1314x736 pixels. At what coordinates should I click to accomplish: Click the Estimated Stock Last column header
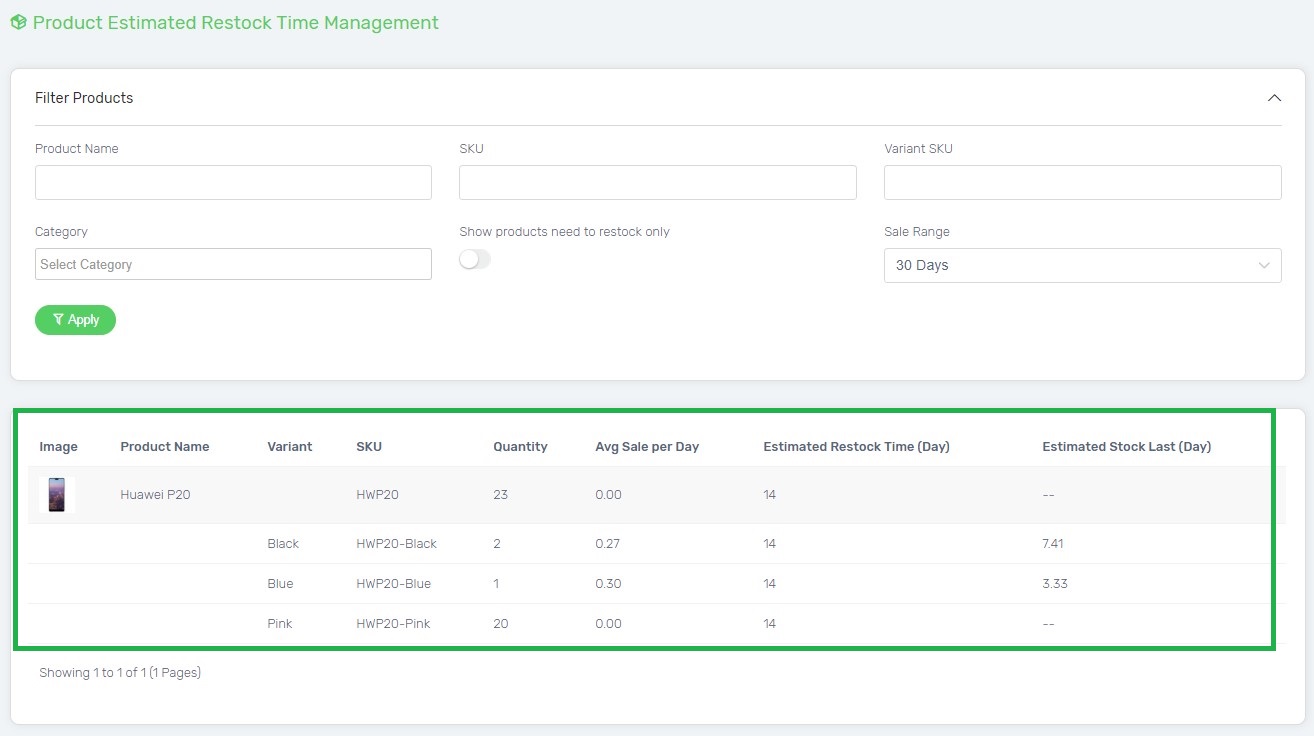(x=1126, y=447)
